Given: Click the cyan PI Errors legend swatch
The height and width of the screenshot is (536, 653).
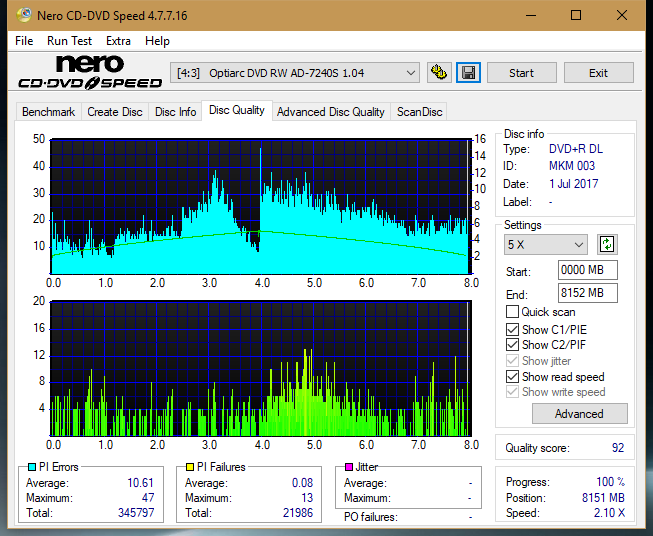Looking at the screenshot, I should click(32, 467).
